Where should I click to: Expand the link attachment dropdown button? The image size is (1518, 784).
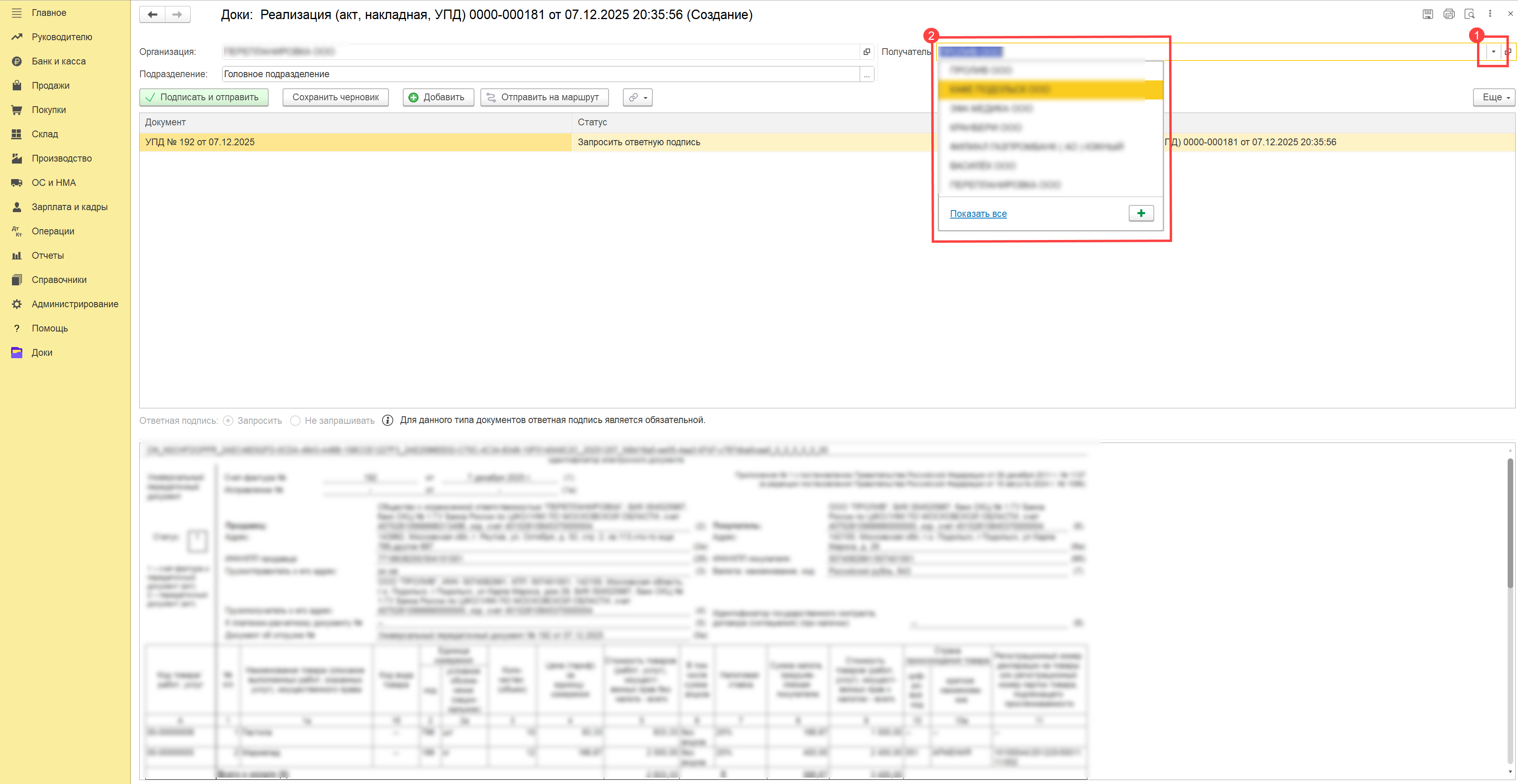[x=638, y=97]
